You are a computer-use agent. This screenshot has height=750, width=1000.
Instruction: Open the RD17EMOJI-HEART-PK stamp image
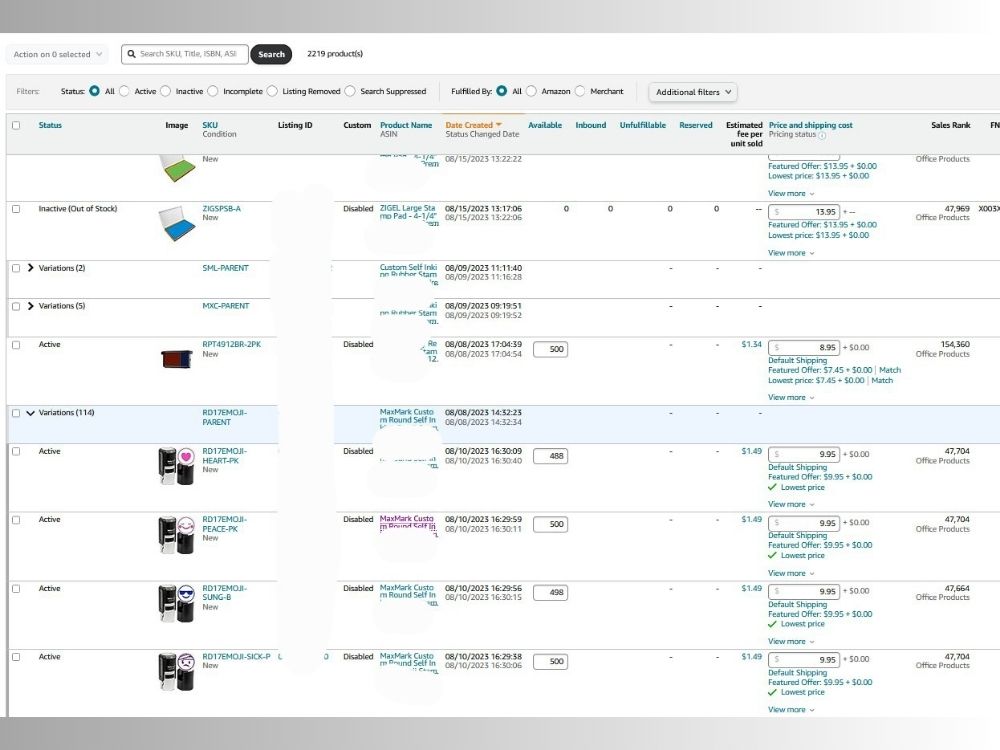click(177, 466)
